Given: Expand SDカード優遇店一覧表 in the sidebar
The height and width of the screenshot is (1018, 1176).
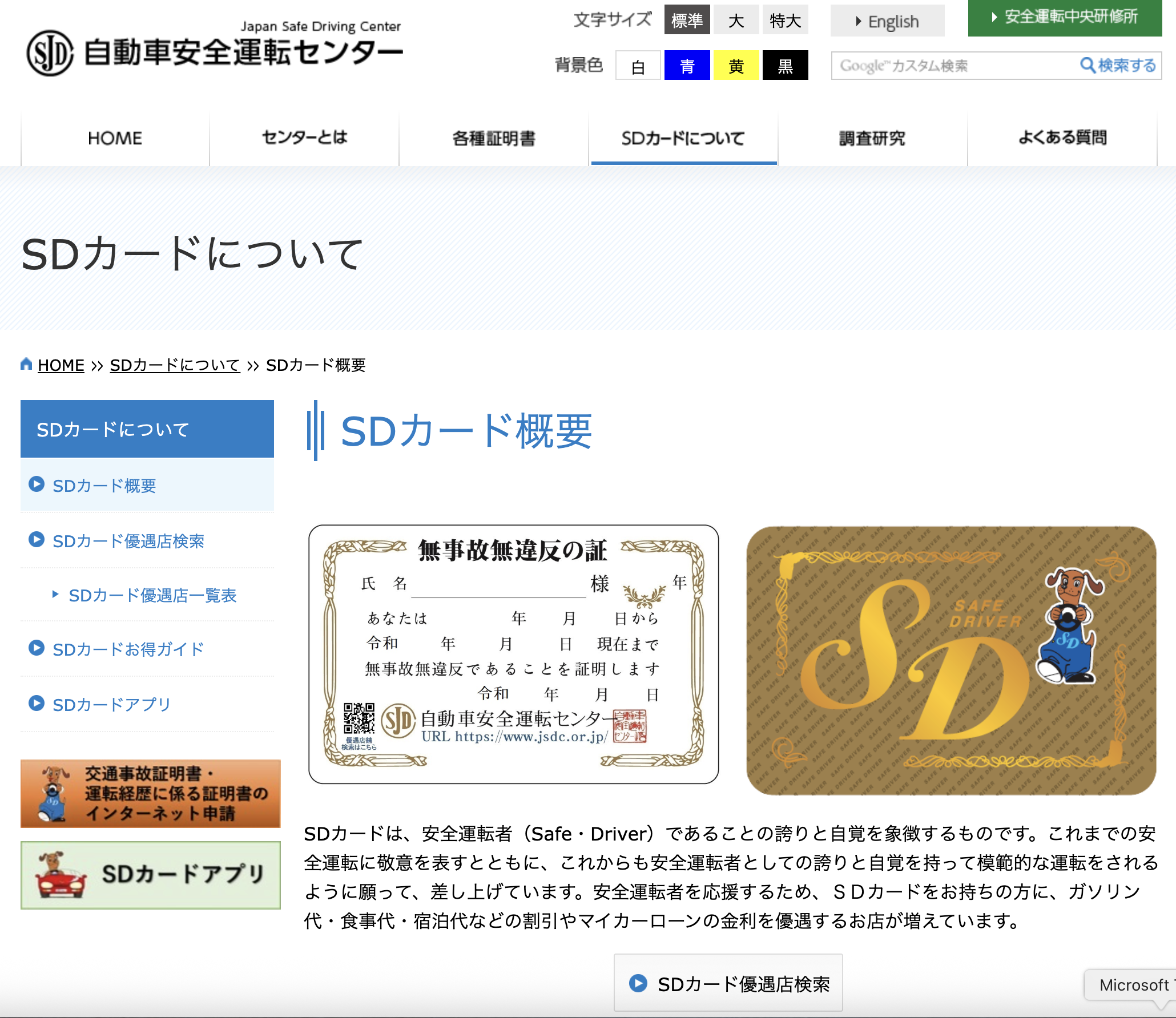Looking at the screenshot, I should pos(152,595).
